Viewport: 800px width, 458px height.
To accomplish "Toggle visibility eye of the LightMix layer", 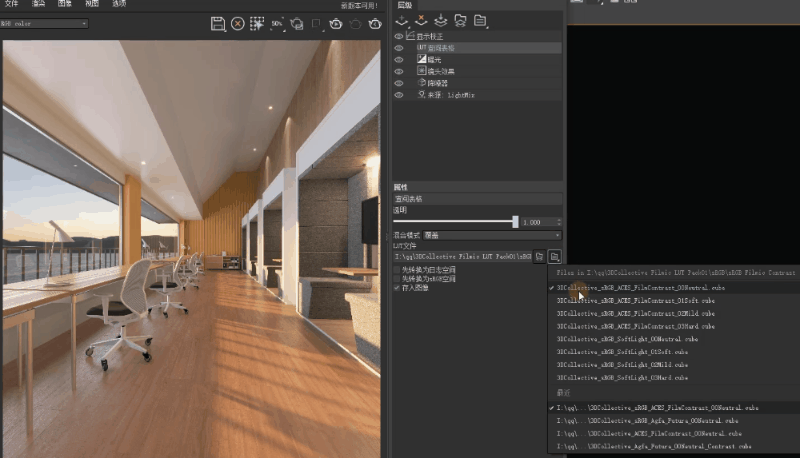I will tap(399, 95).
